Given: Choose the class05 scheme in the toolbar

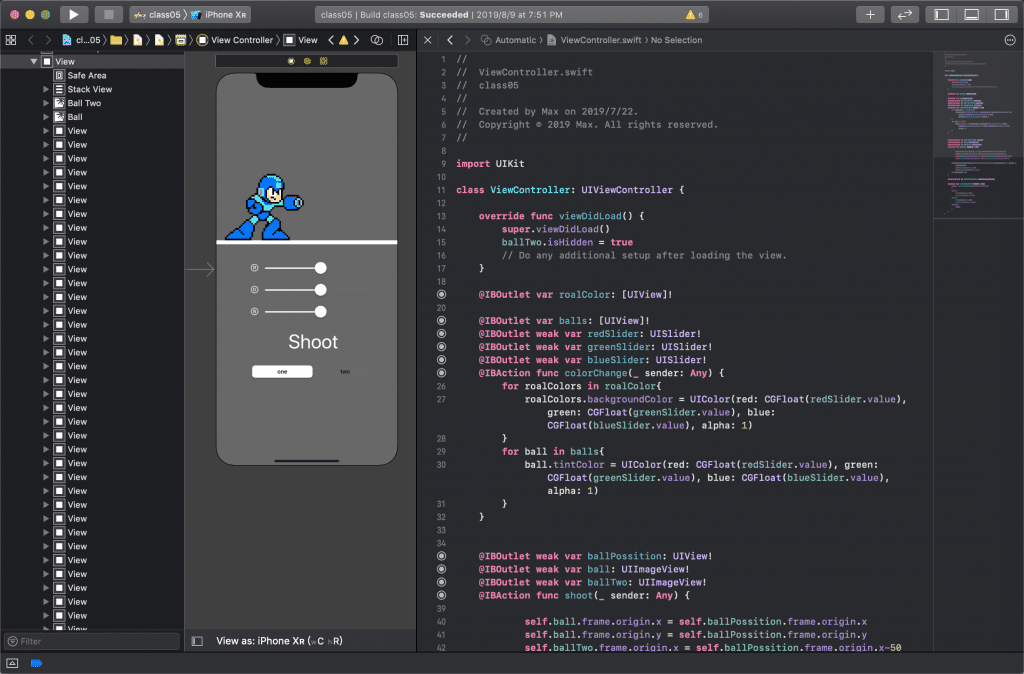Looking at the screenshot, I should (157, 14).
